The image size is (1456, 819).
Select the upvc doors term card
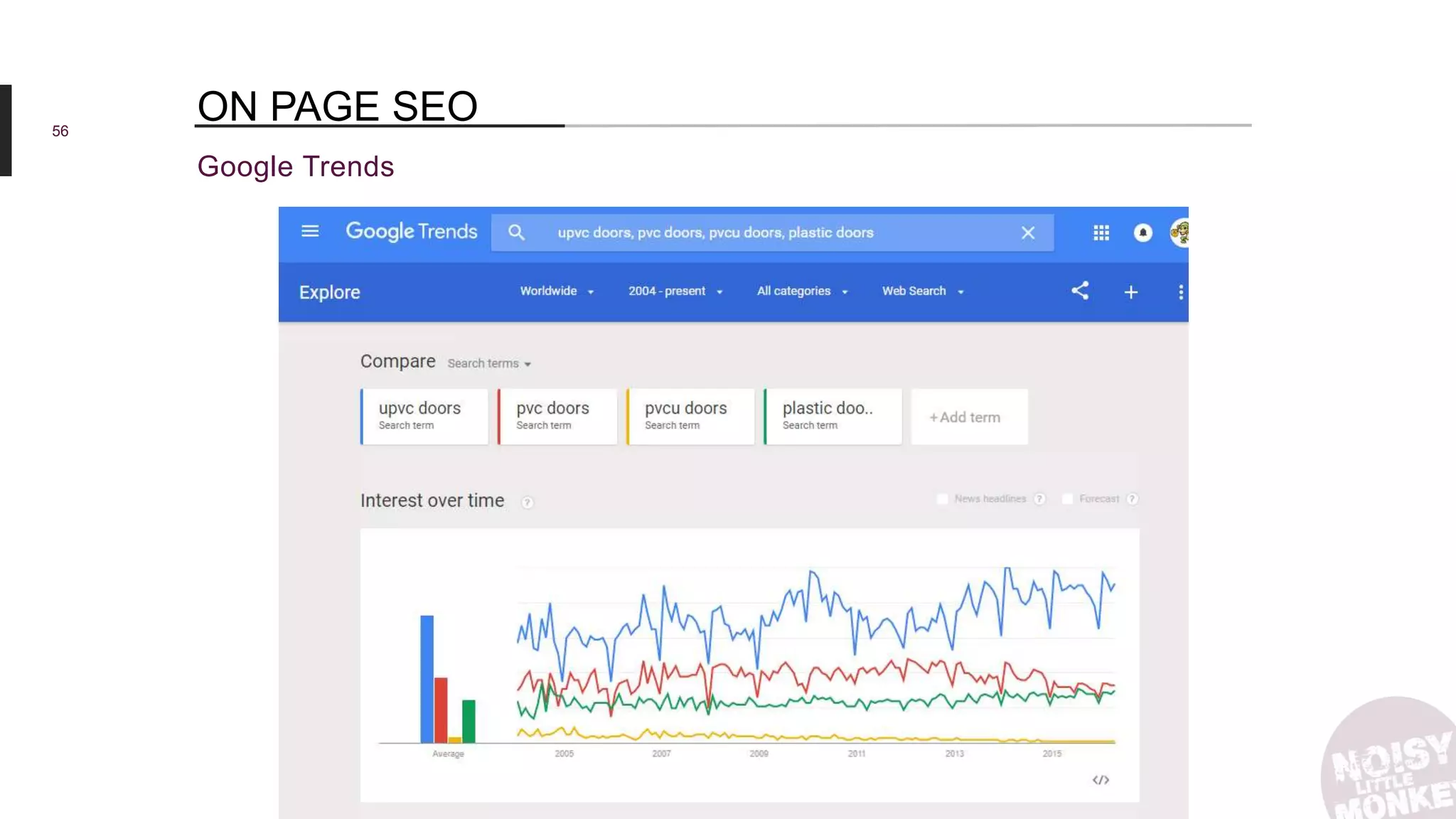(x=424, y=417)
